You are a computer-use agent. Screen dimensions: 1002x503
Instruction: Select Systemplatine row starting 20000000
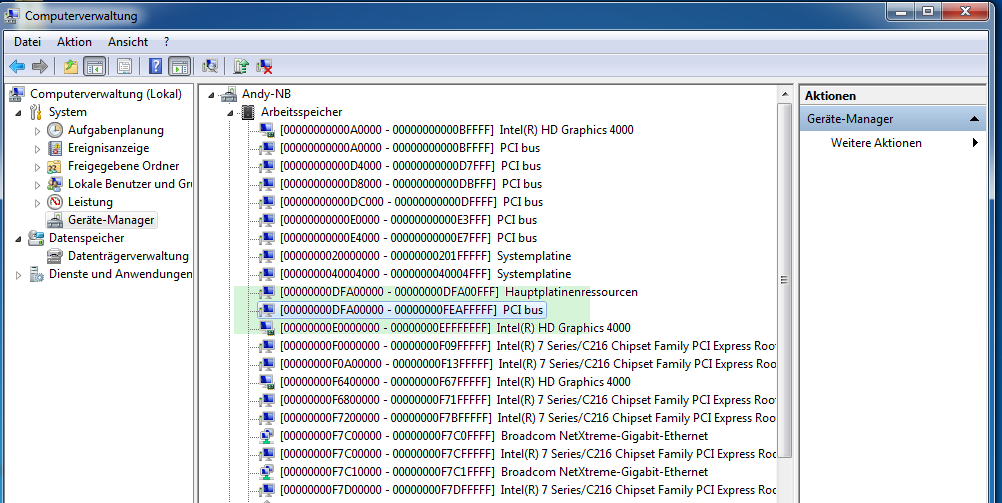(426, 256)
